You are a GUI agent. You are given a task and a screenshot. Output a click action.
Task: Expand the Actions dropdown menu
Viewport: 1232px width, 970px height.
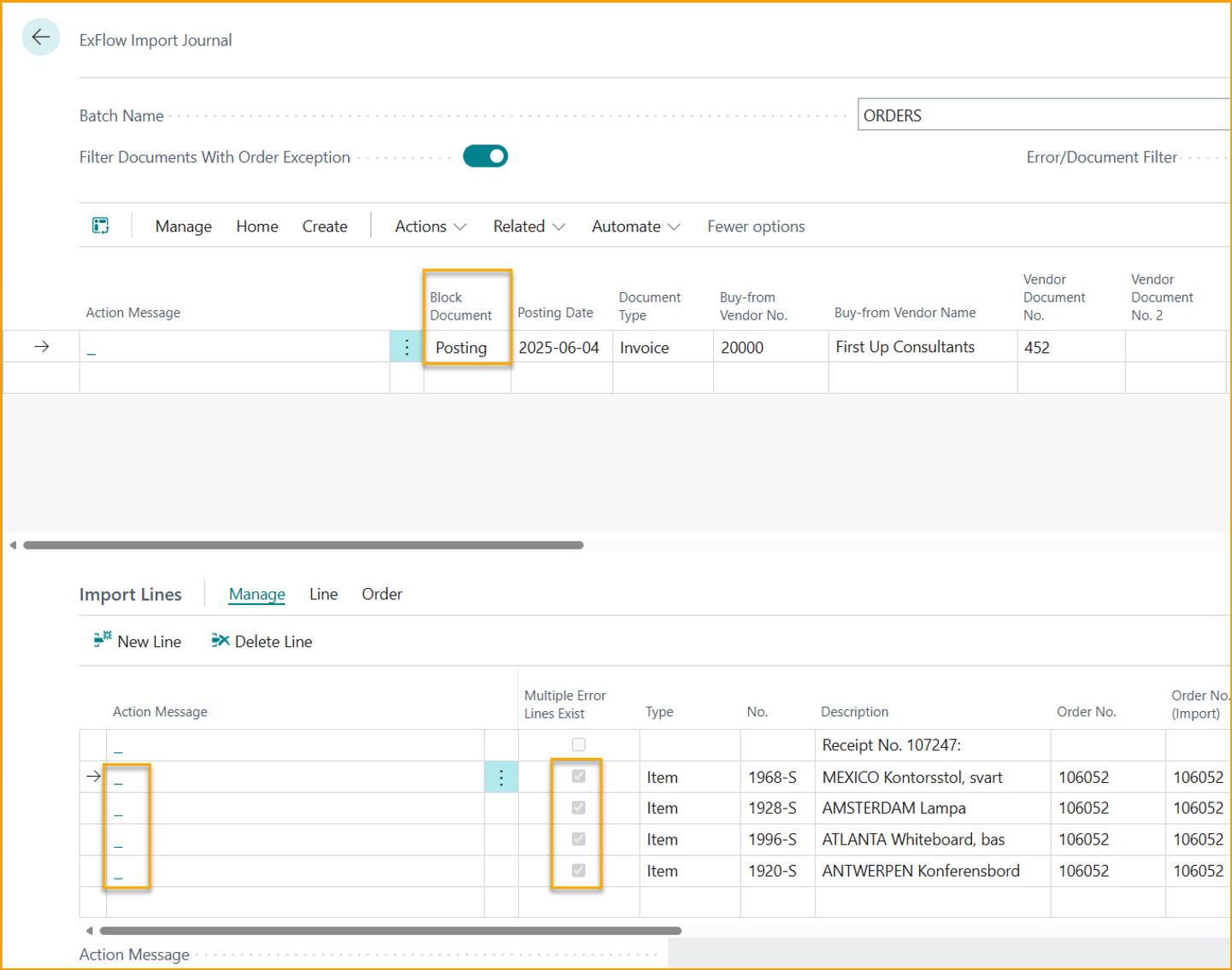[x=430, y=226]
